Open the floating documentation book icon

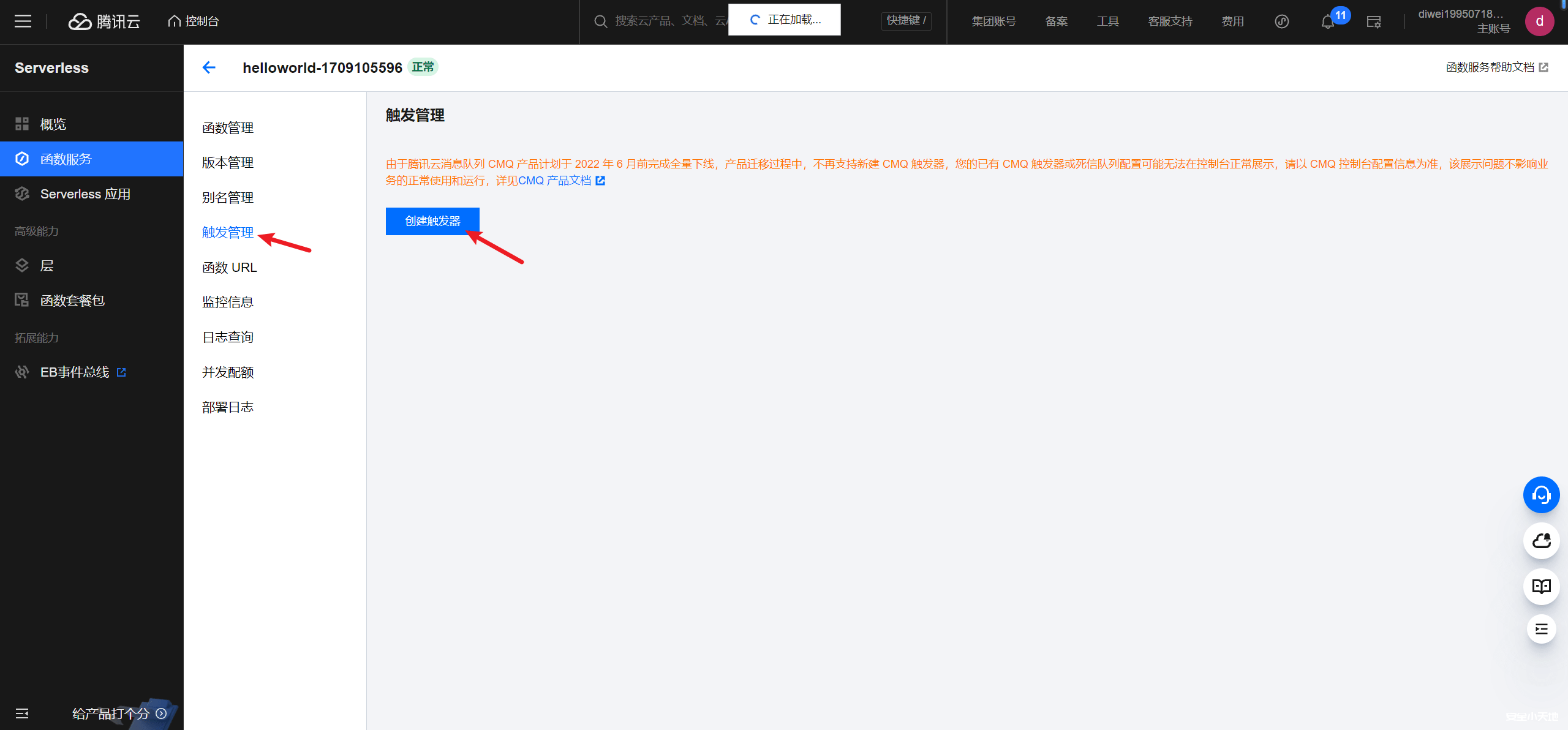tap(1541, 587)
